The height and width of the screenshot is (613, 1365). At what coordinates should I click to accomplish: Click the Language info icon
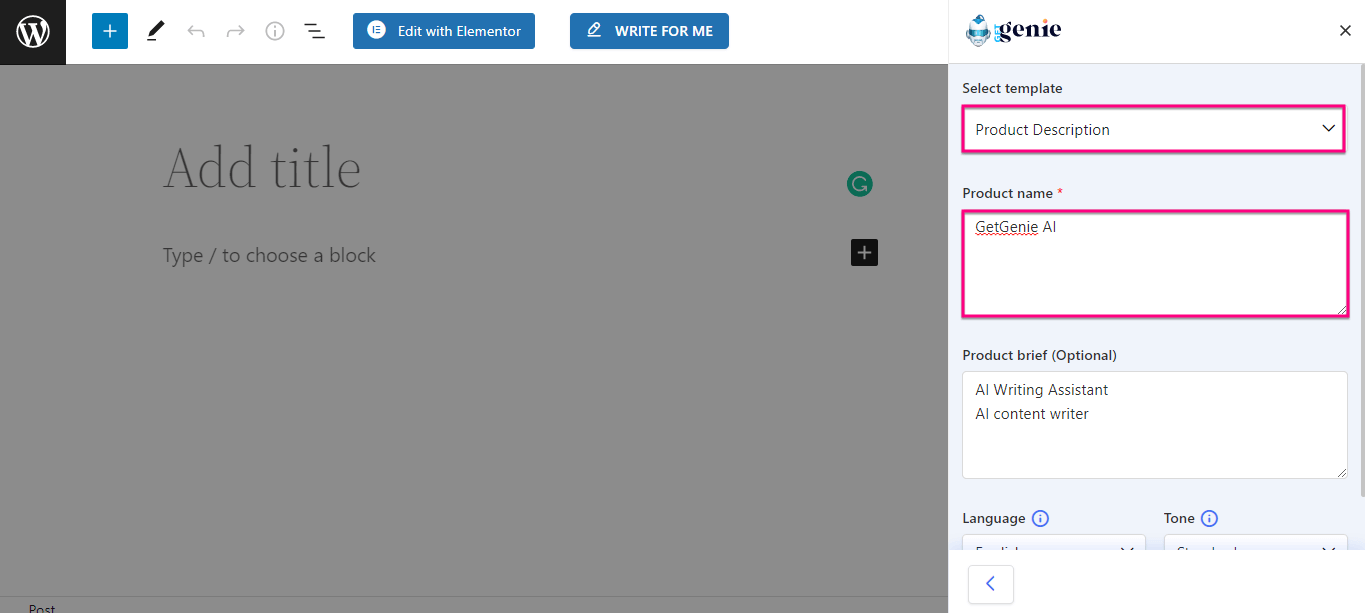1040,518
